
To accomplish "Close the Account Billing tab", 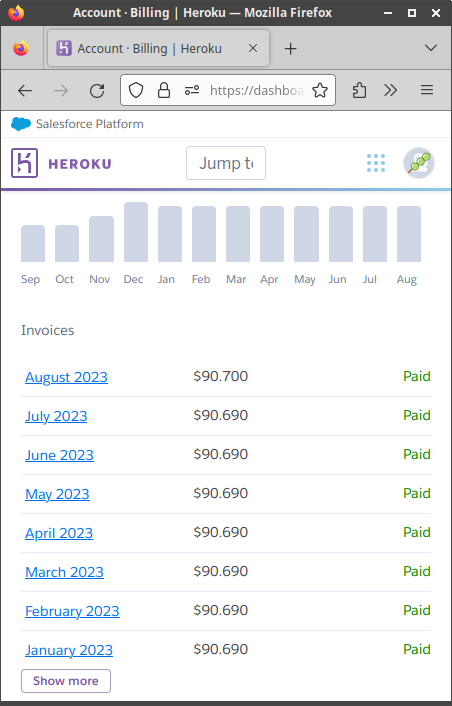I will click(253, 48).
